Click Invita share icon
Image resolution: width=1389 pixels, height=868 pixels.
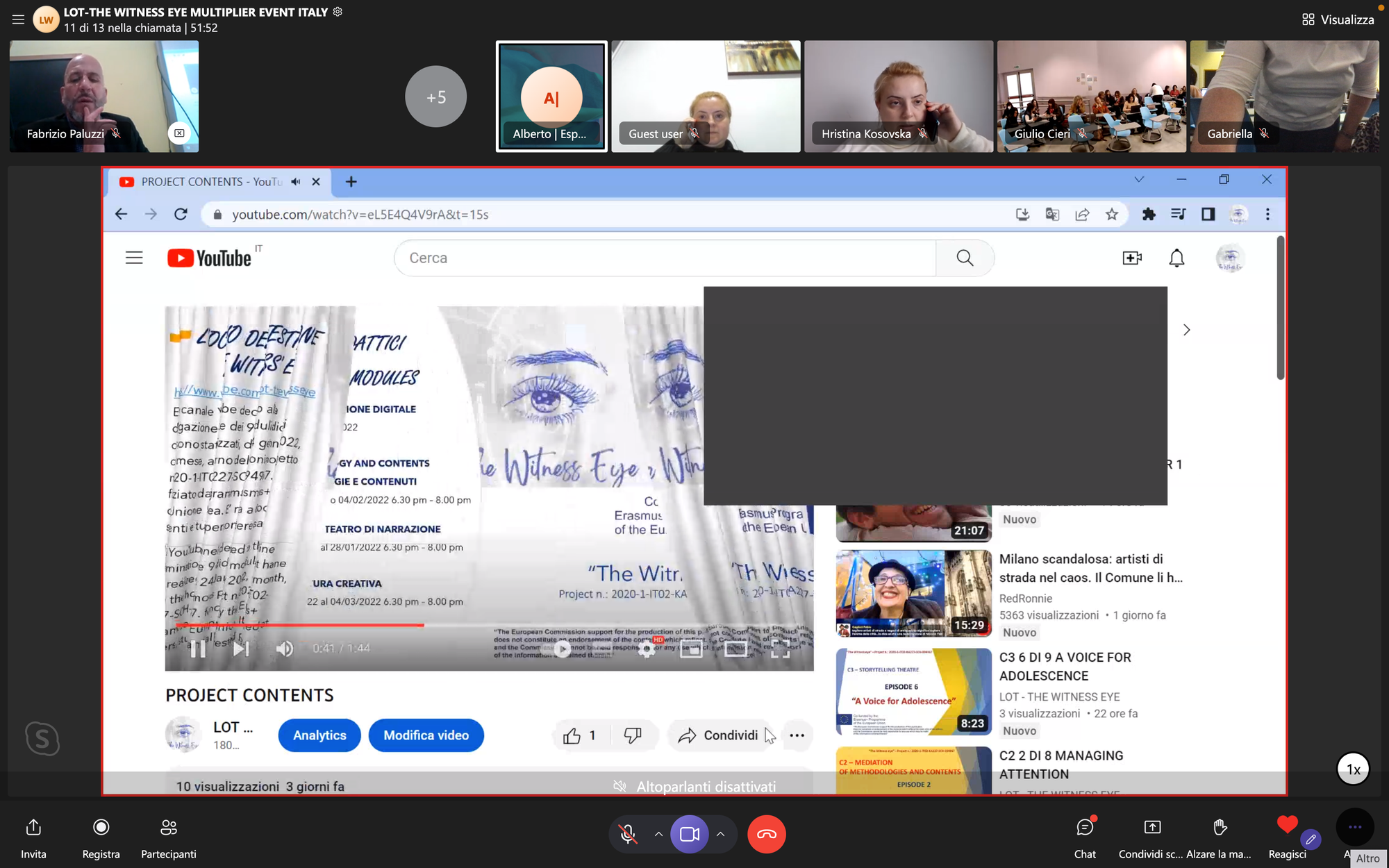pyautogui.click(x=33, y=828)
